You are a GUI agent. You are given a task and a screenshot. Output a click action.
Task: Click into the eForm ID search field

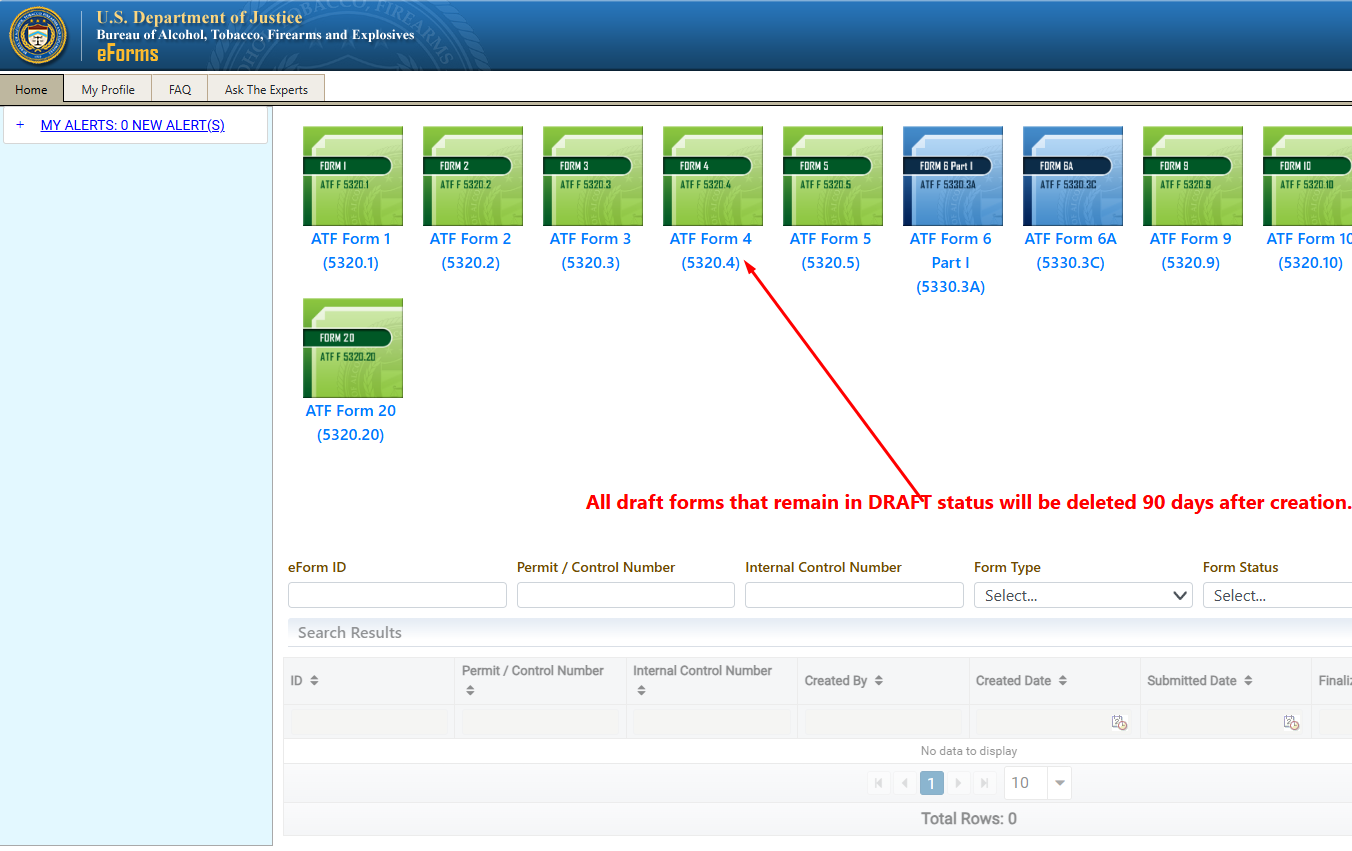tap(397, 596)
